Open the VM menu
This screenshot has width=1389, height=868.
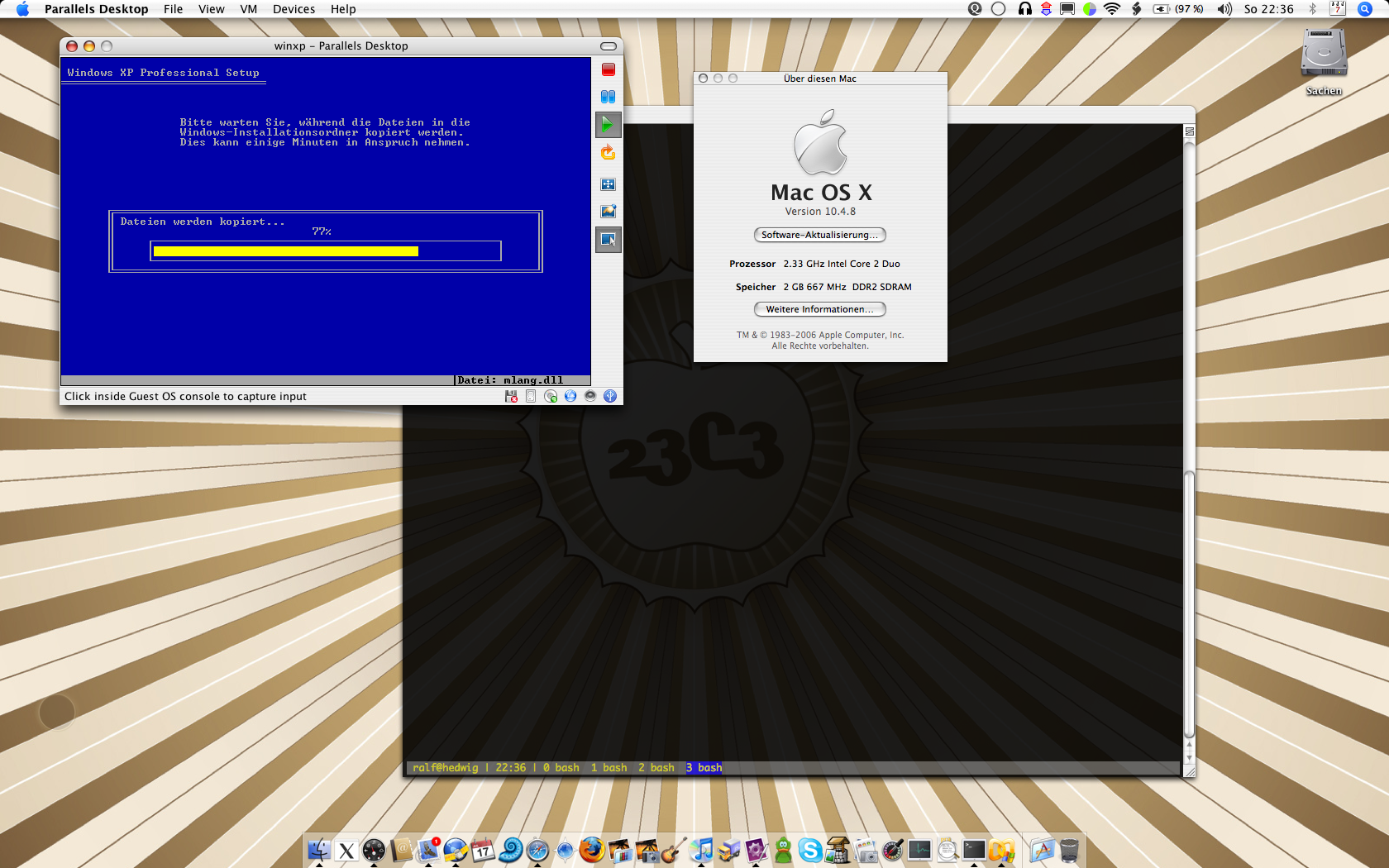[x=249, y=9]
